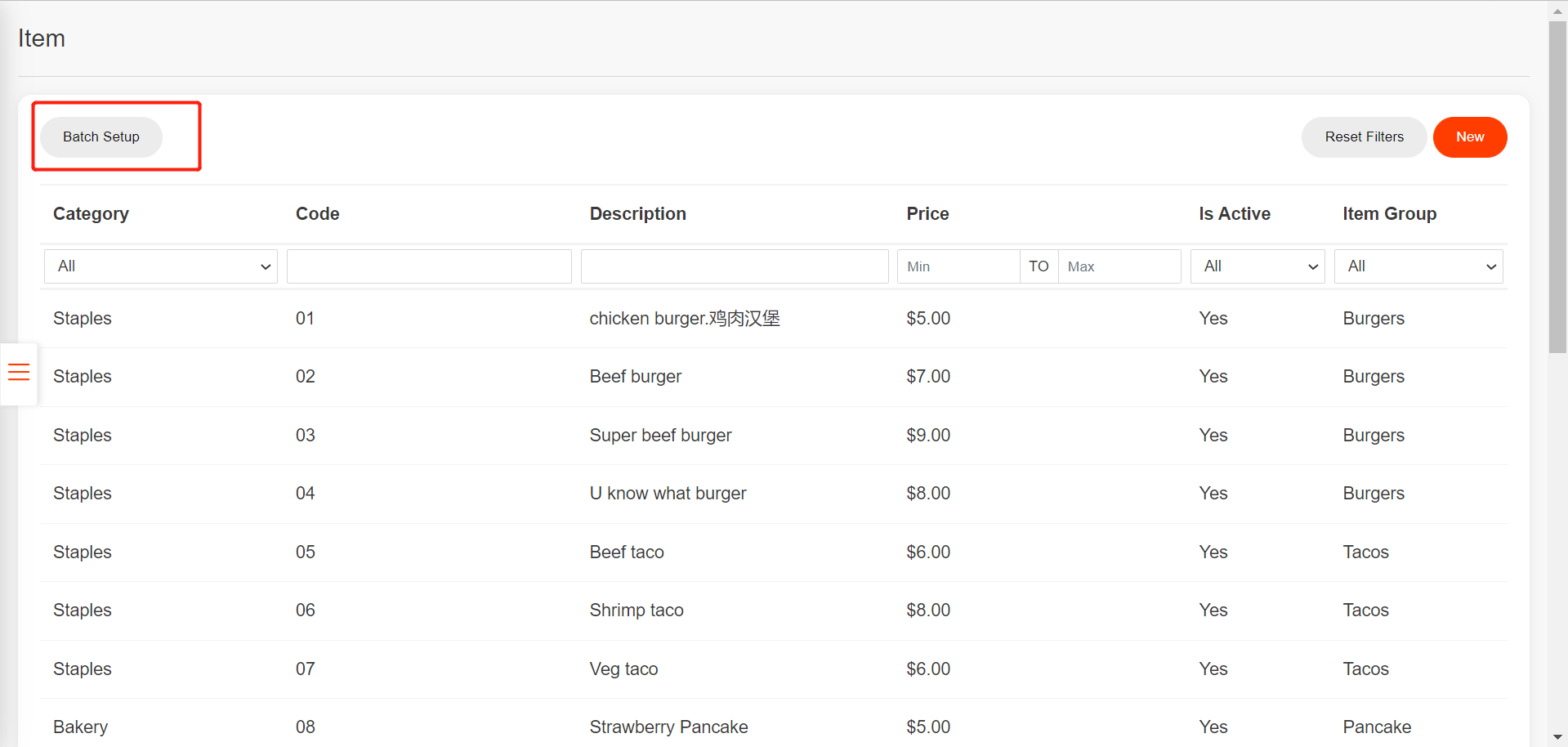Open the Category filter dropdown
The width and height of the screenshot is (1568, 747).
coord(160,266)
